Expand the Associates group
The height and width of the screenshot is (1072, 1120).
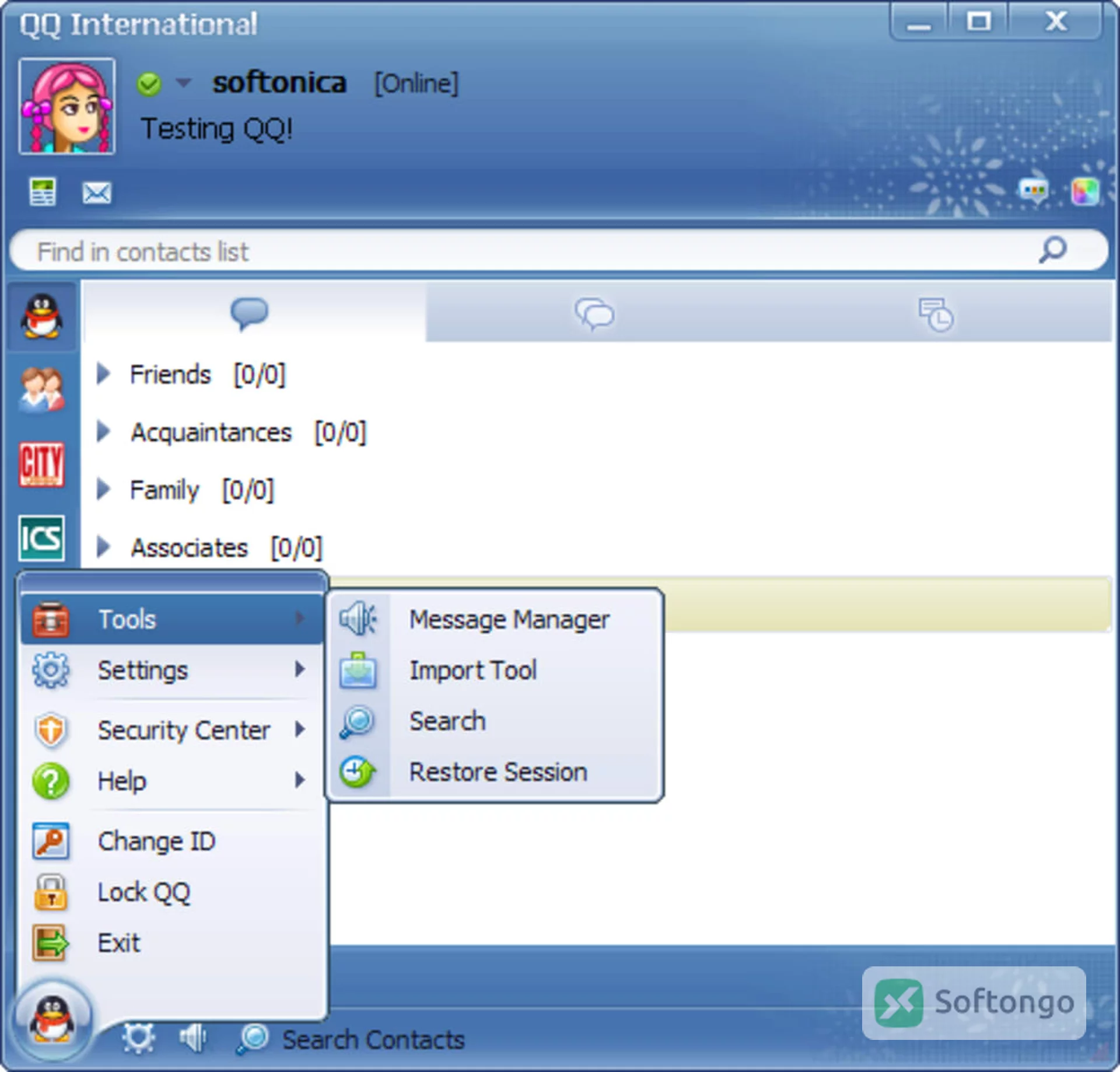104,547
